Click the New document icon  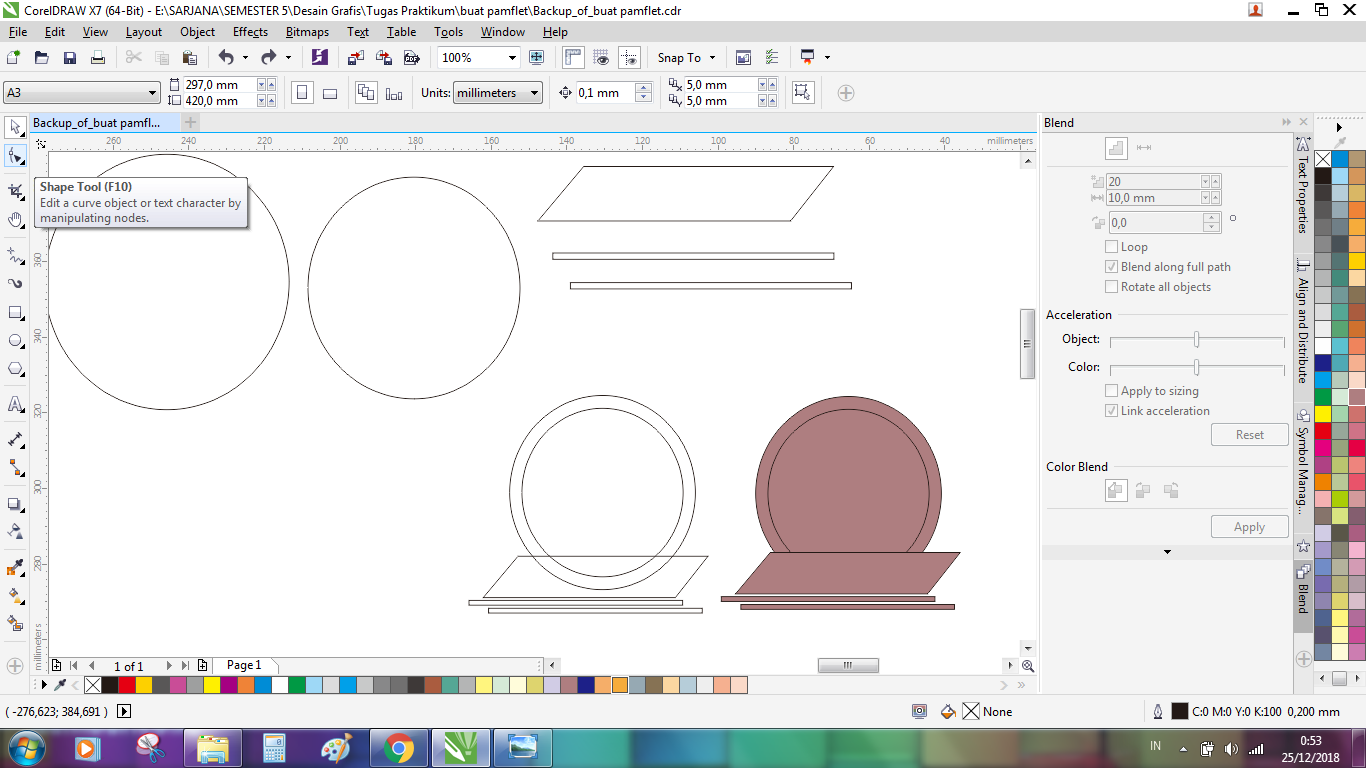pos(14,57)
